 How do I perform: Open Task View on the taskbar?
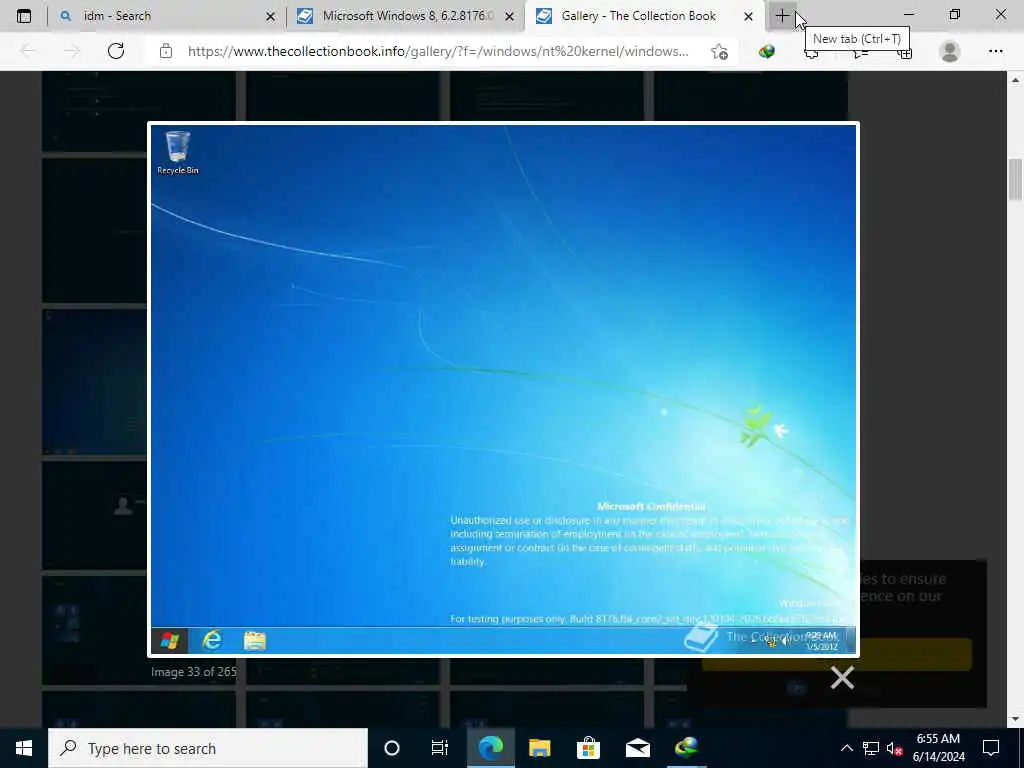click(x=440, y=748)
